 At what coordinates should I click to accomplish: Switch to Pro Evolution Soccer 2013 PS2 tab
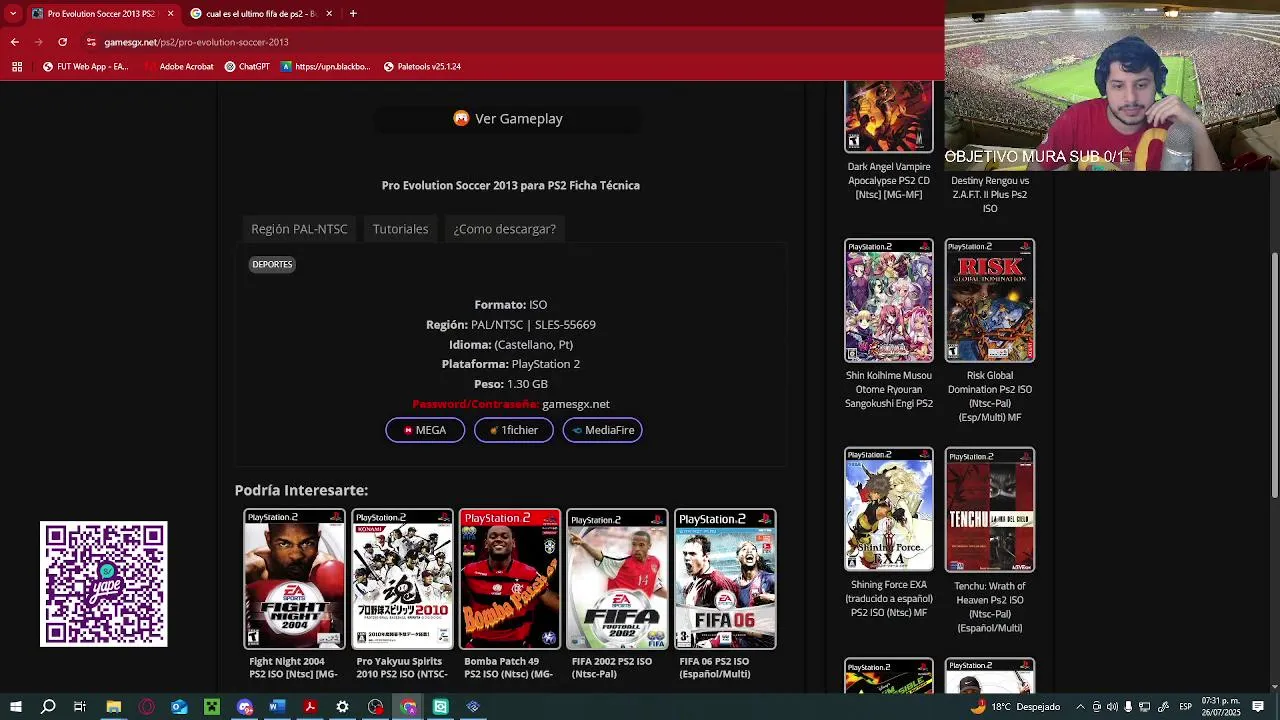(102, 14)
